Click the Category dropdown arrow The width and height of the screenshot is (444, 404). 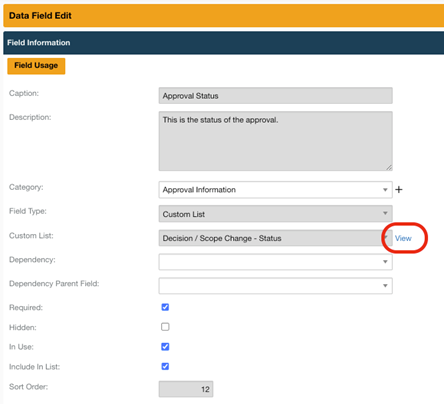[x=385, y=190]
